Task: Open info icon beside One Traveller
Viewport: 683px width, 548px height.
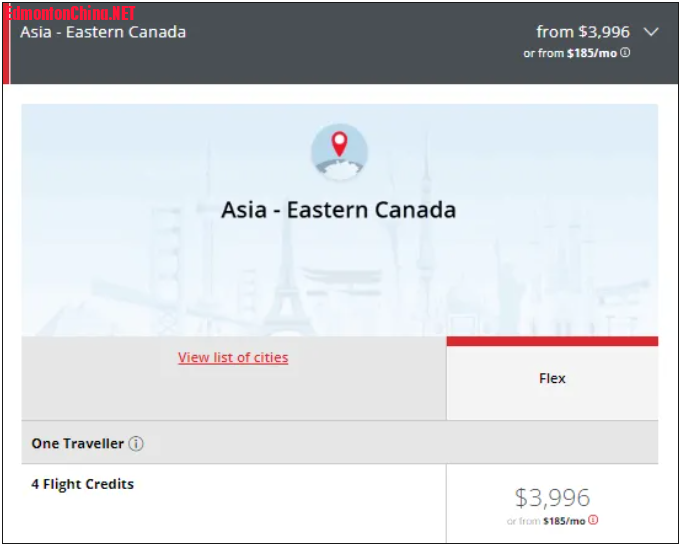Action: click(136, 443)
